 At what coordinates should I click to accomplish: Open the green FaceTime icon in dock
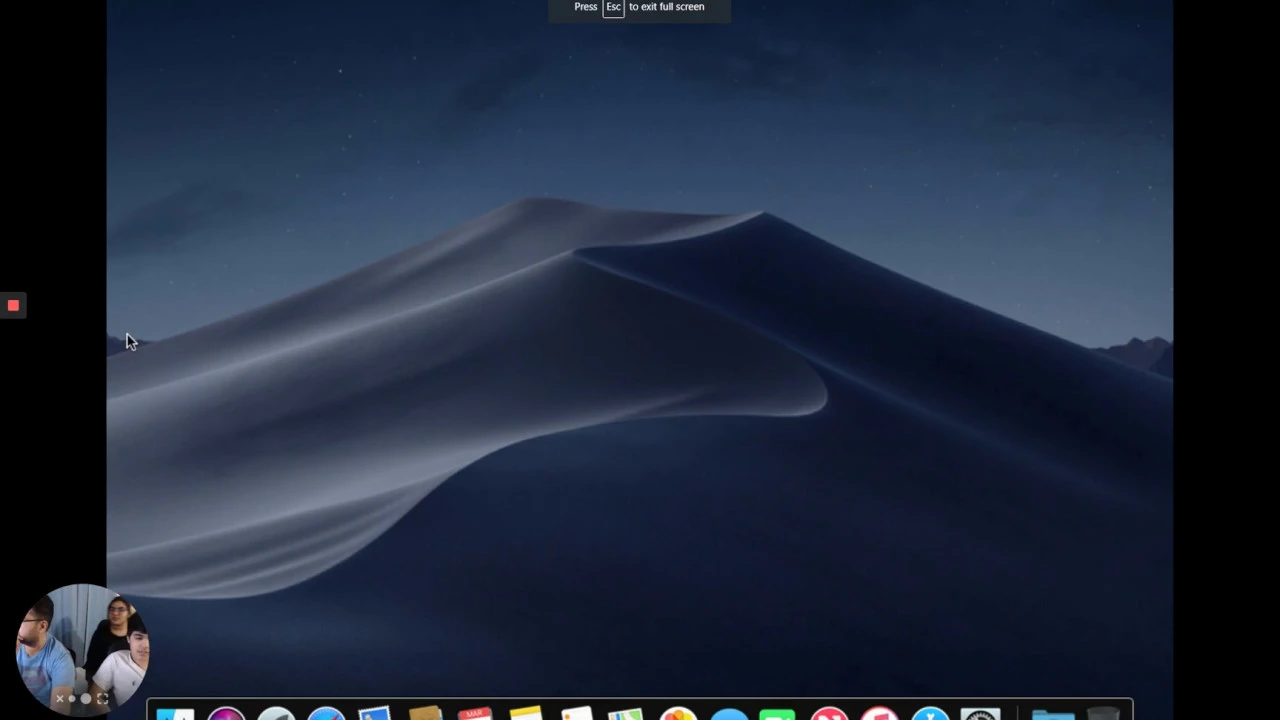pyautogui.click(x=778, y=714)
